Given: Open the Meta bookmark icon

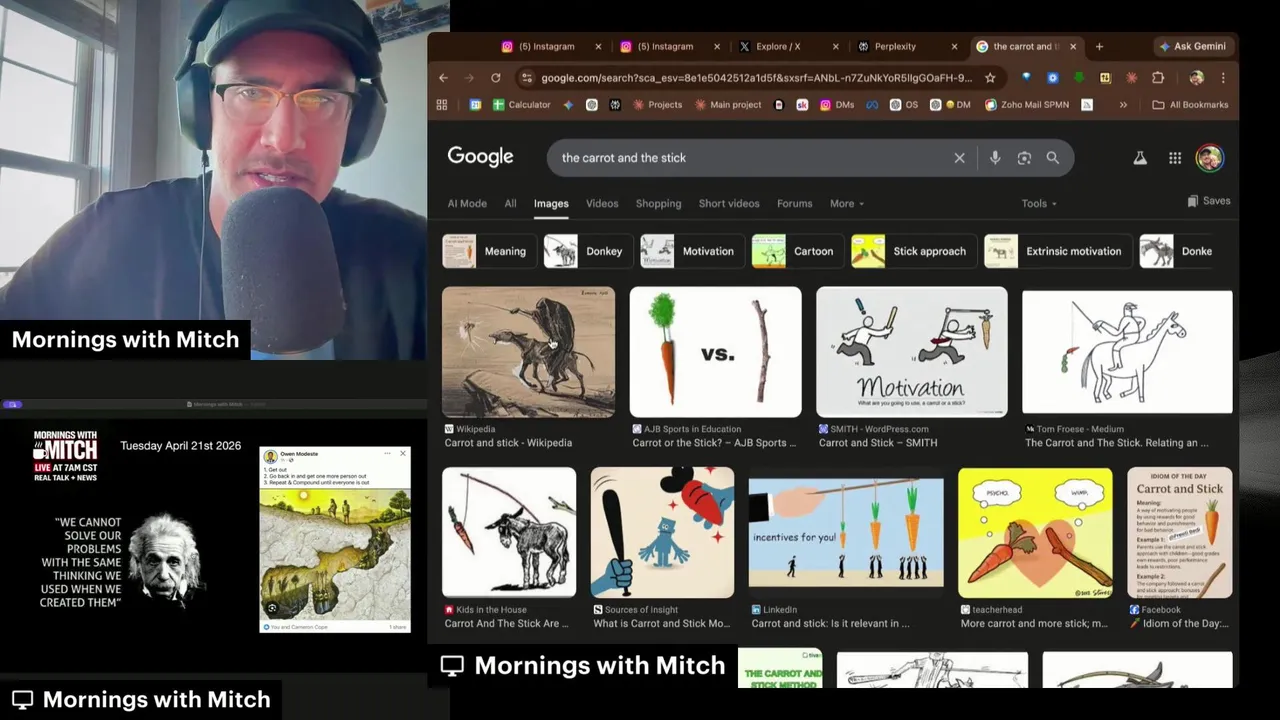Looking at the screenshot, I should coord(872,104).
